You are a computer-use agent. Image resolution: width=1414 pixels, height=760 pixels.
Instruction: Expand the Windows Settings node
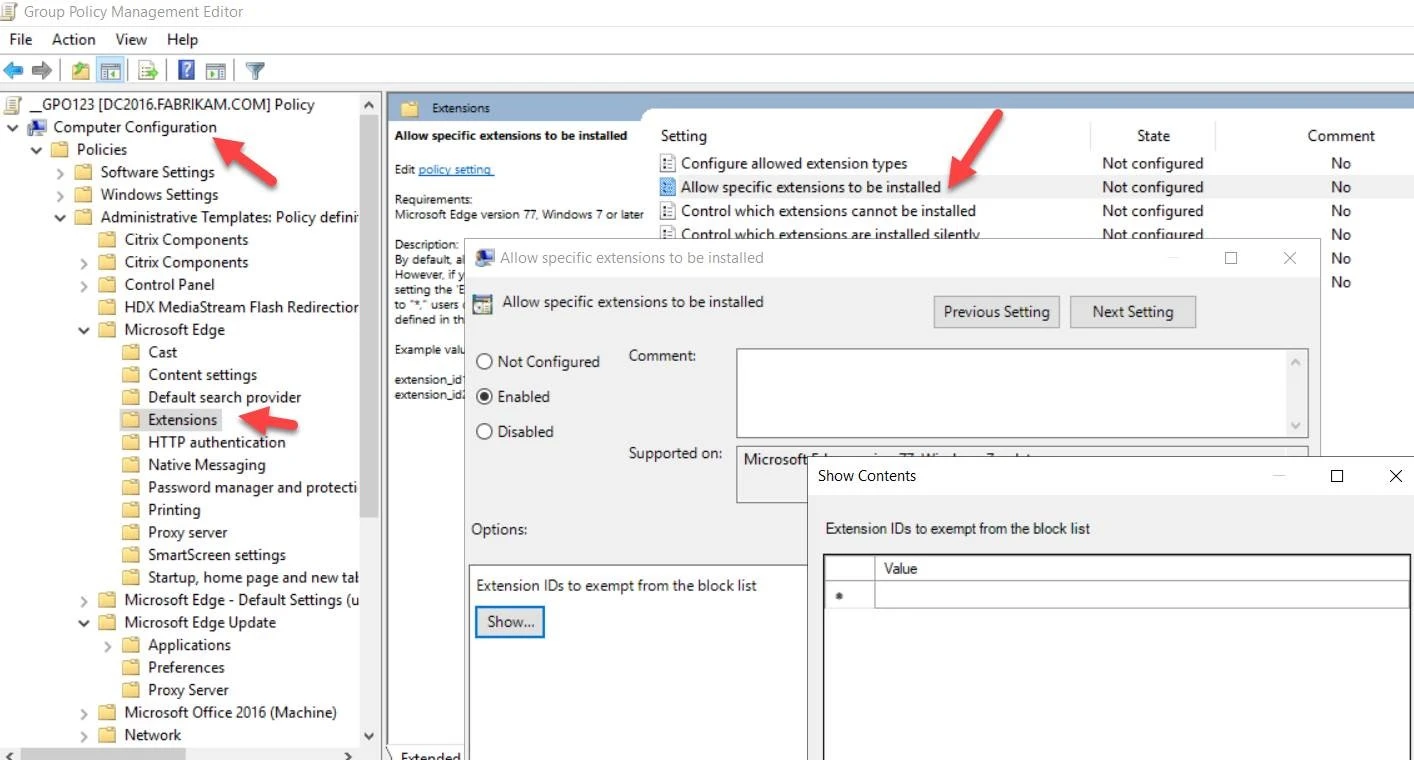click(x=61, y=195)
